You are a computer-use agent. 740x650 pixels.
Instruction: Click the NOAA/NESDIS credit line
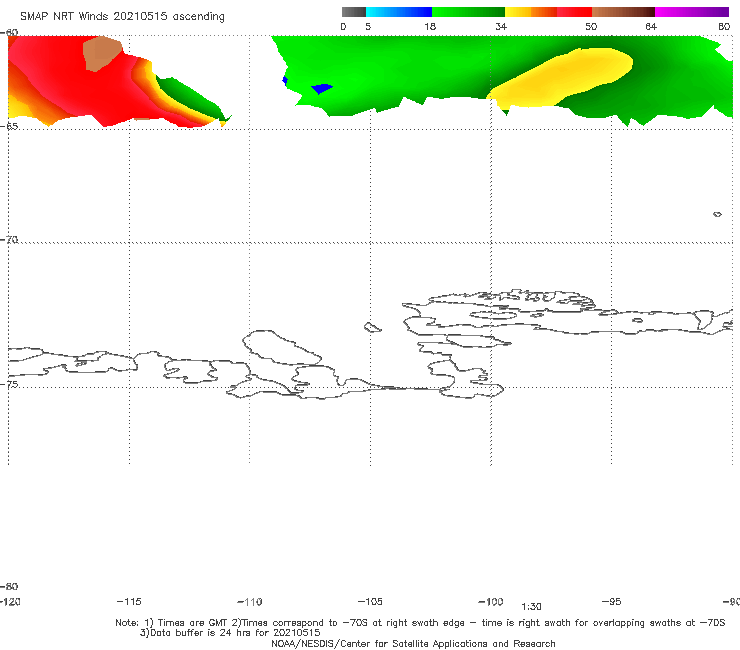click(x=413, y=644)
